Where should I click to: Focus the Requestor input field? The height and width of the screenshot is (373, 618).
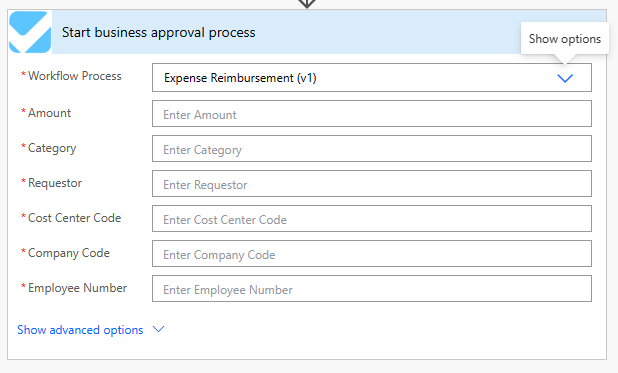coord(372,184)
